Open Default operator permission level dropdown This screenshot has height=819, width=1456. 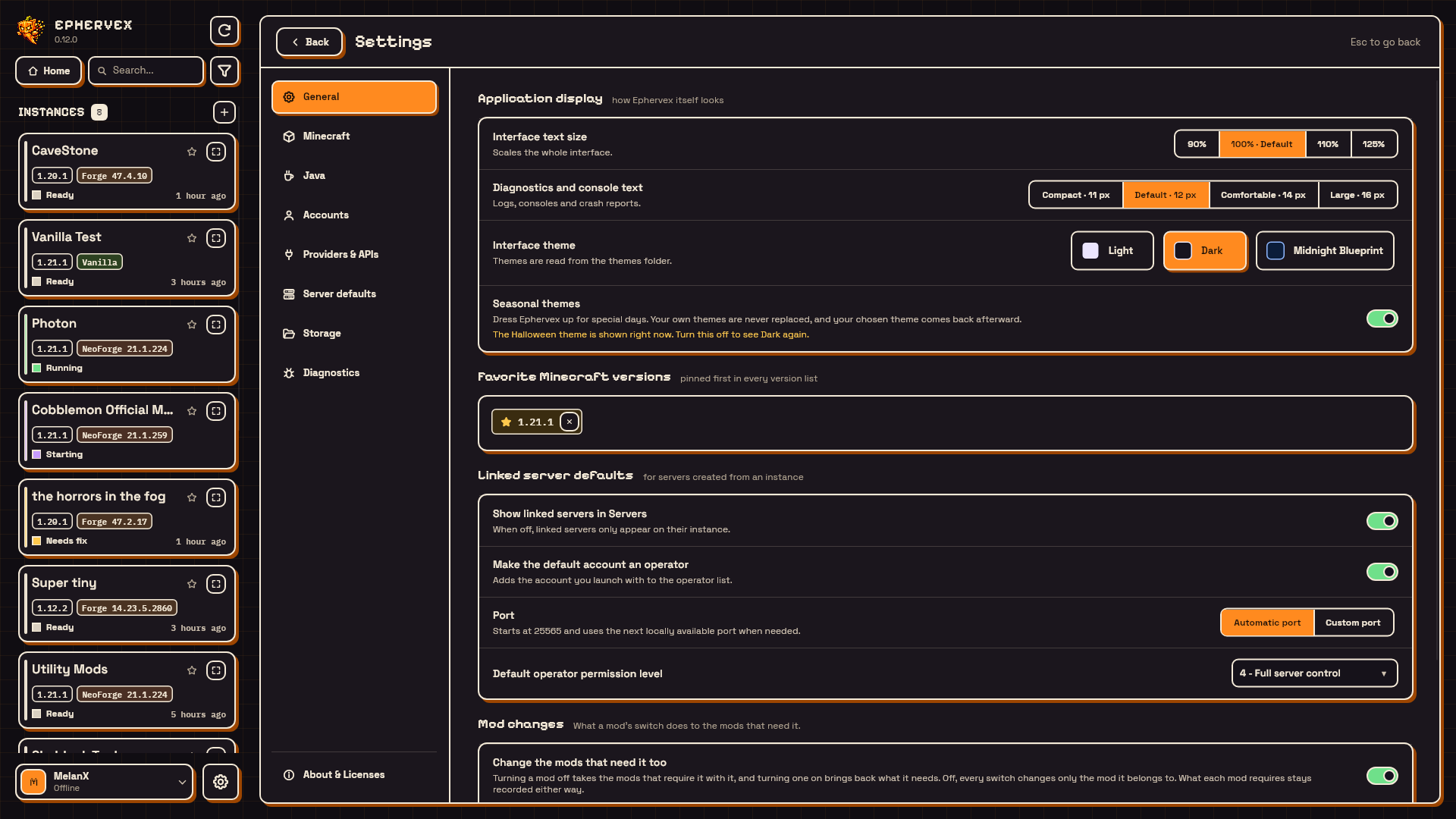pyautogui.click(x=1314, y=673)
